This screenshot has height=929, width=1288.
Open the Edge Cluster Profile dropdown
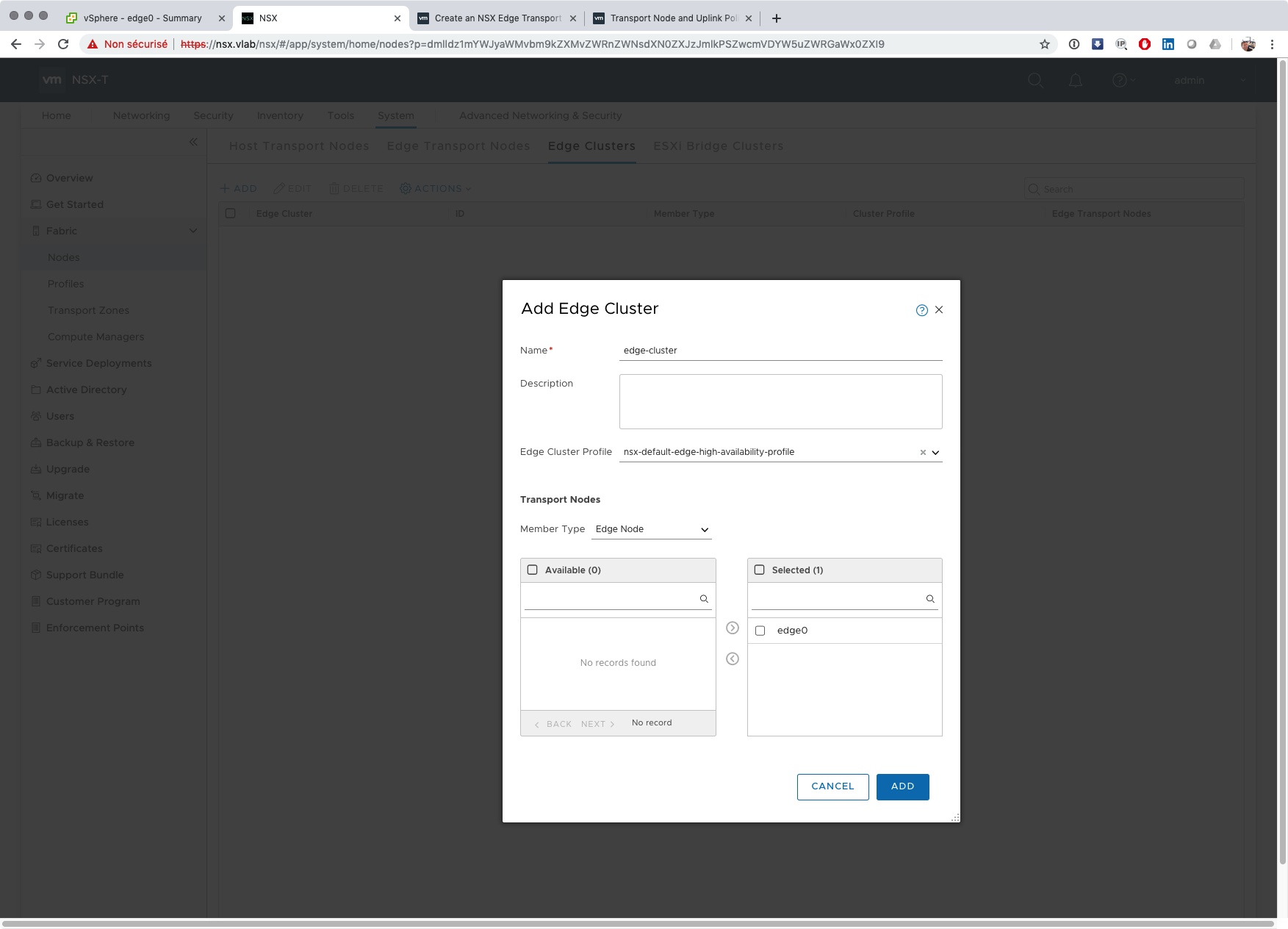click(x=935, y=453)
